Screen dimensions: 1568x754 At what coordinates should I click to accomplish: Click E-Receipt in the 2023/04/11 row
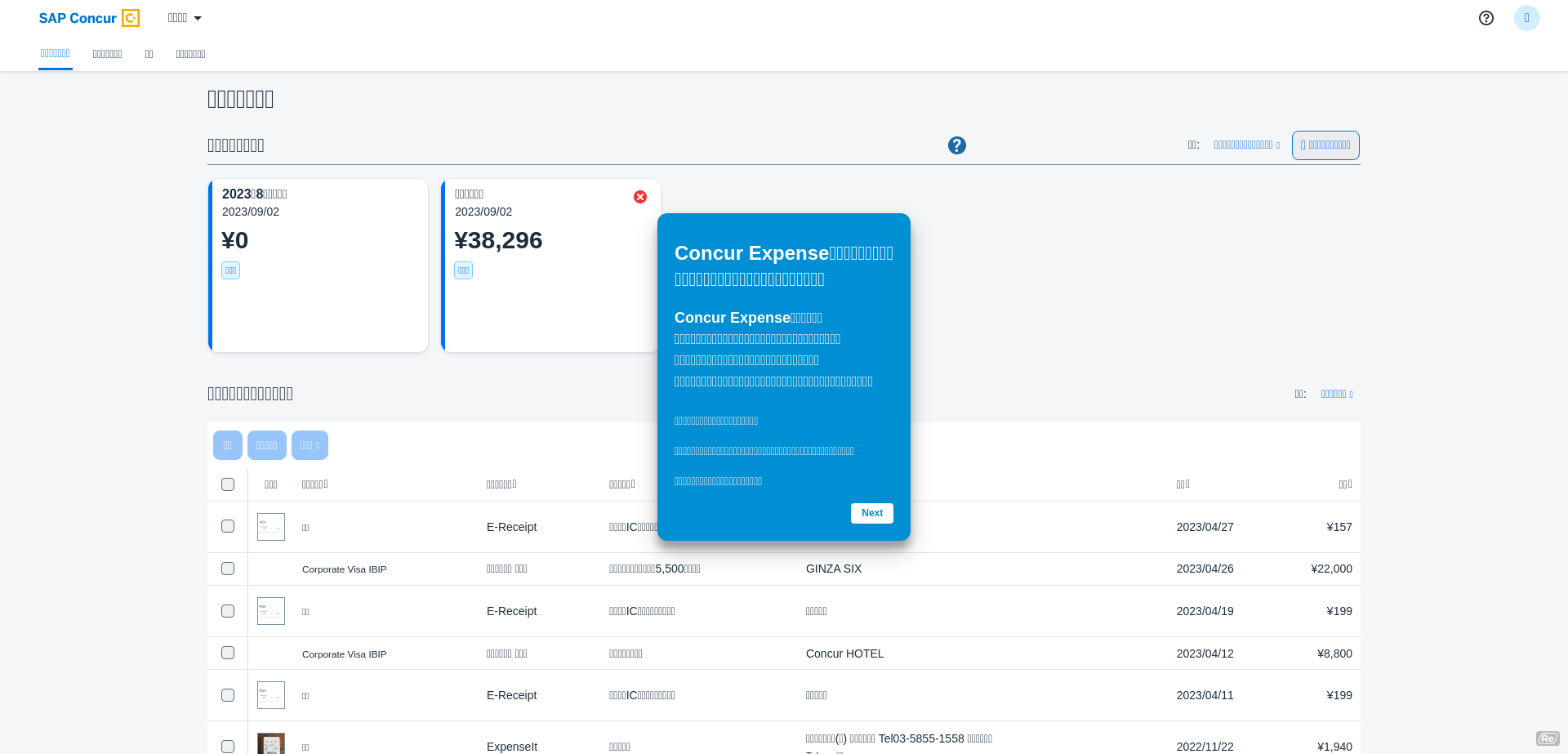(511, 695)
